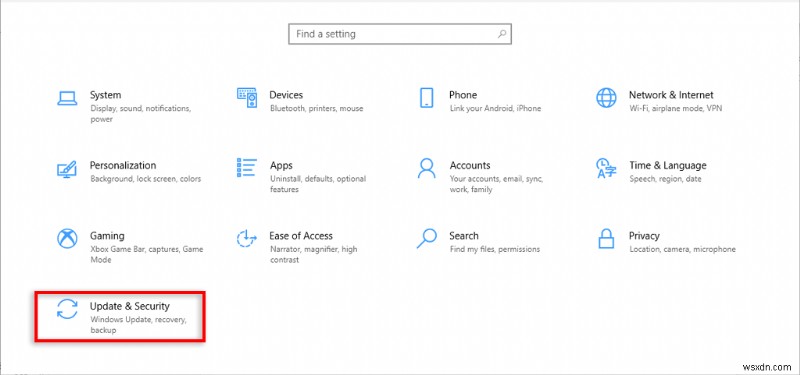This screenshot has height=375, width=800.
Task: Click 'Find my files, permissions' text
Action: pos(494,249)
